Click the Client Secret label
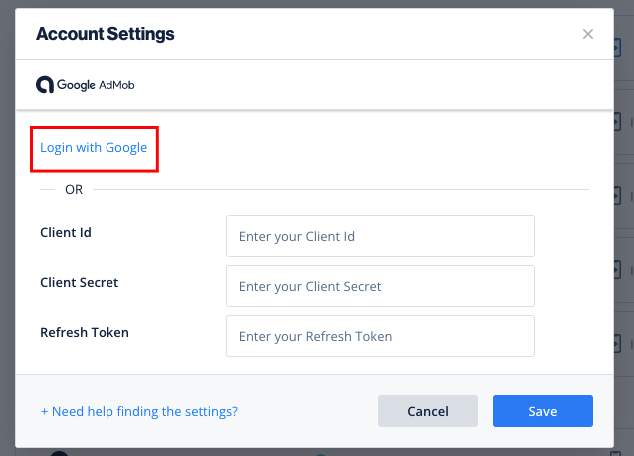The height and width of the screenshot is (456, 634). click(x=79, y=282)
